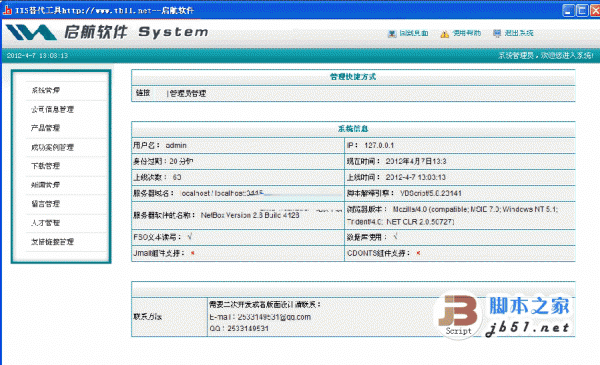Open 系统管理 in the sidebar
The height and width of the screenshot is (365, 600).
tap(45, 90)
